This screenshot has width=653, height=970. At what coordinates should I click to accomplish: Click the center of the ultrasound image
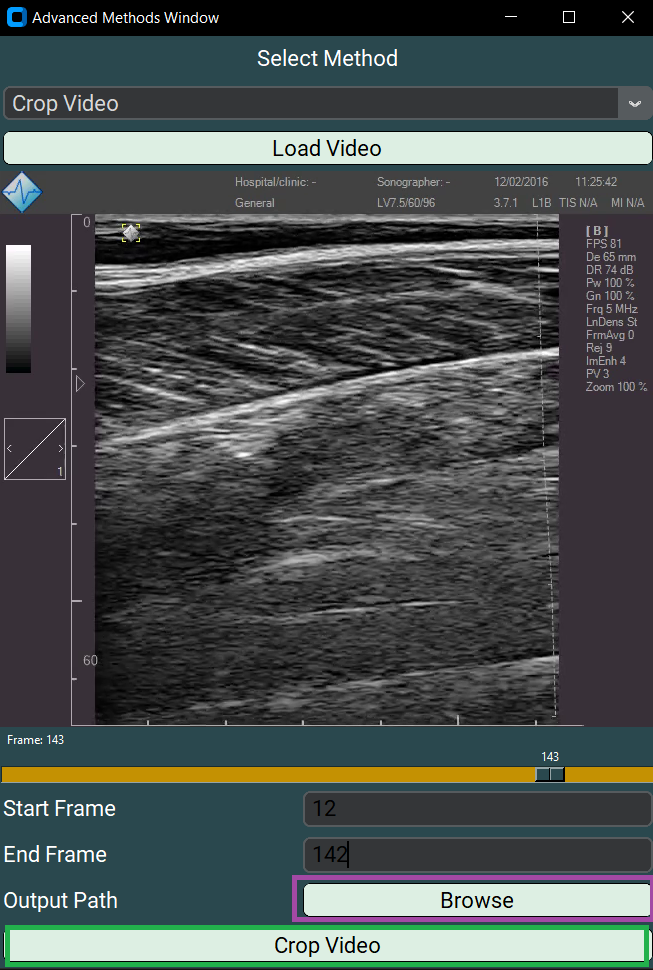pos(326,468)
